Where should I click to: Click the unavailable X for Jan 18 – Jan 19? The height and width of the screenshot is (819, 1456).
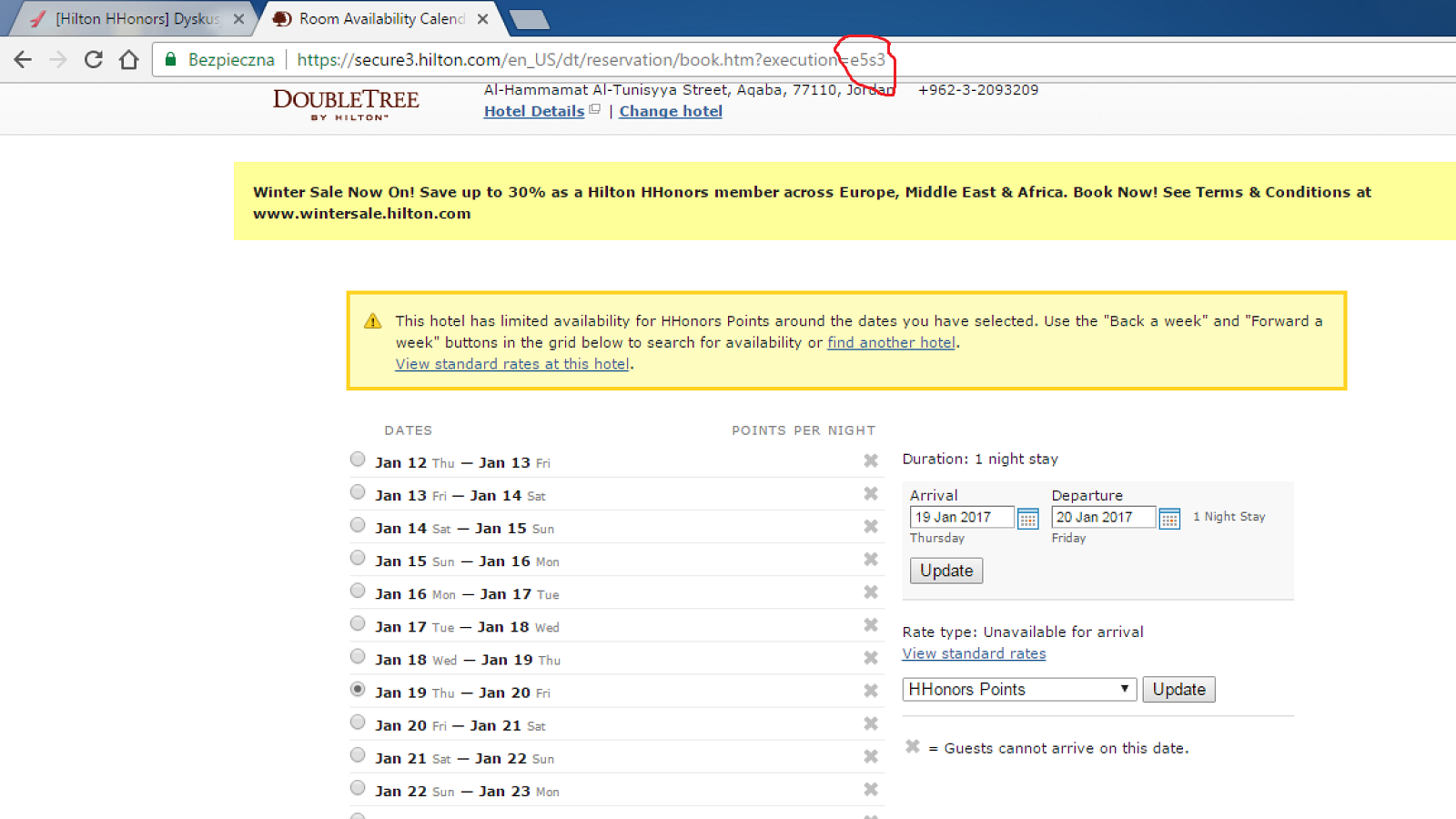(x=871, y=658)
